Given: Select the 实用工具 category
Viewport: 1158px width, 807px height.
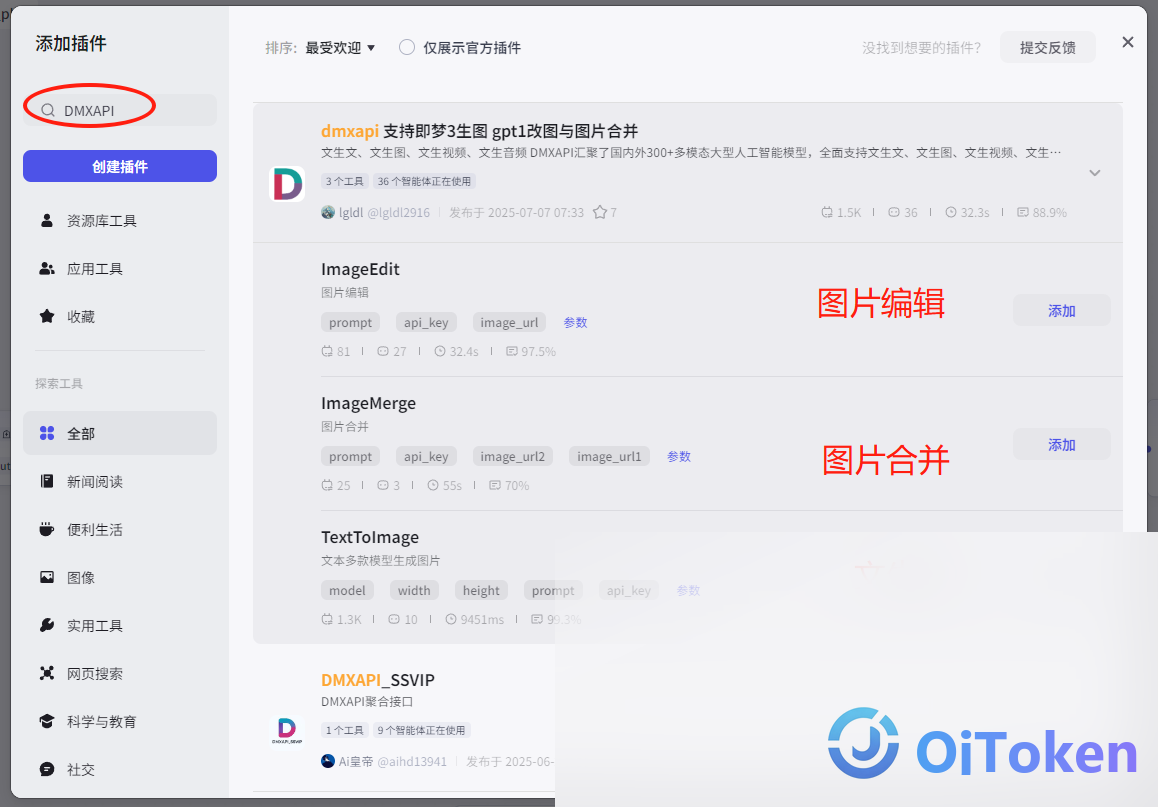Looking at the screenshot, I should tap(120, 625).
